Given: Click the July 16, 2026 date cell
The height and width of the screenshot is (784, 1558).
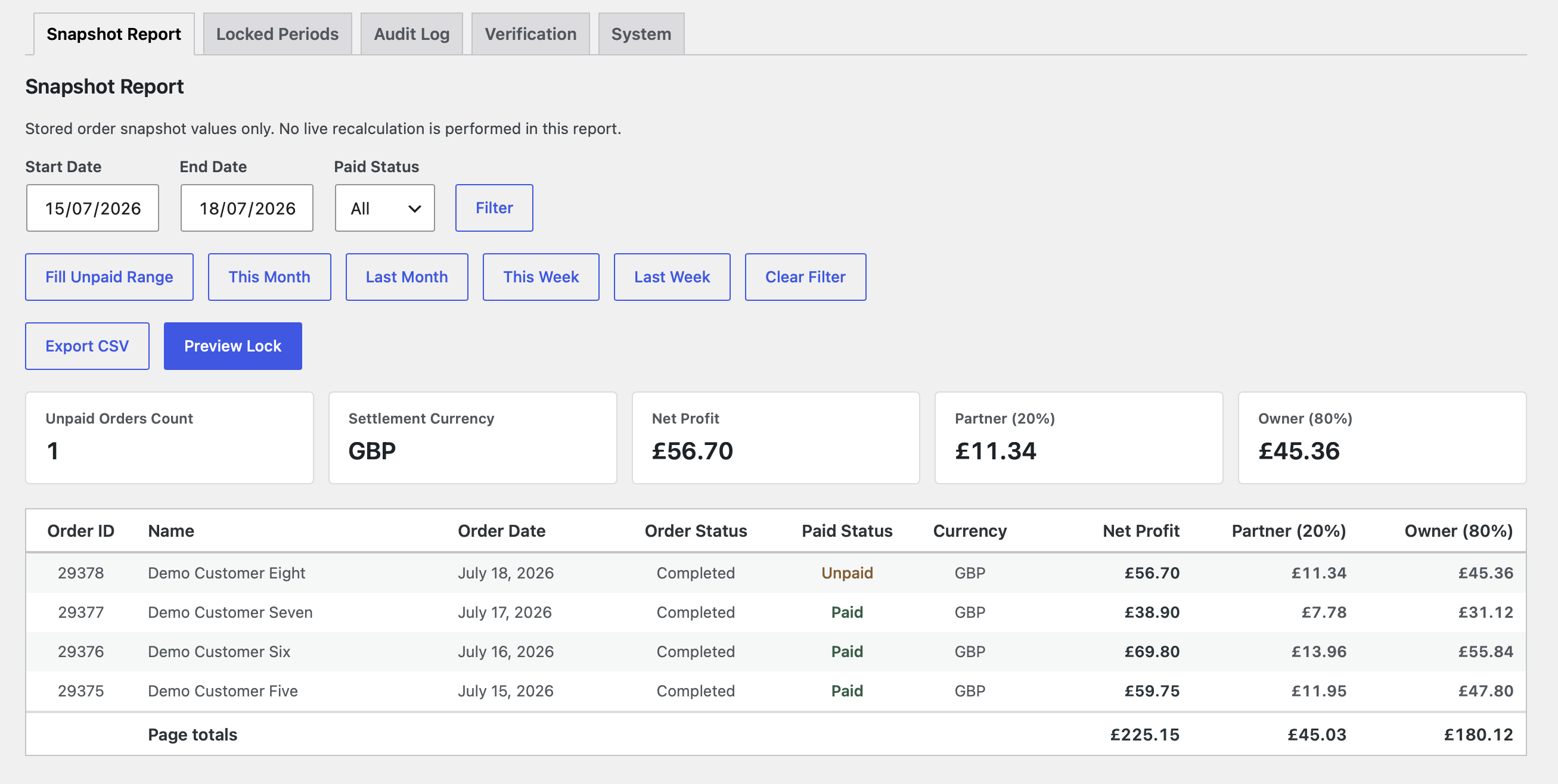Looking at the screenshot, I should pyautogui.click(x=505, y=651).
